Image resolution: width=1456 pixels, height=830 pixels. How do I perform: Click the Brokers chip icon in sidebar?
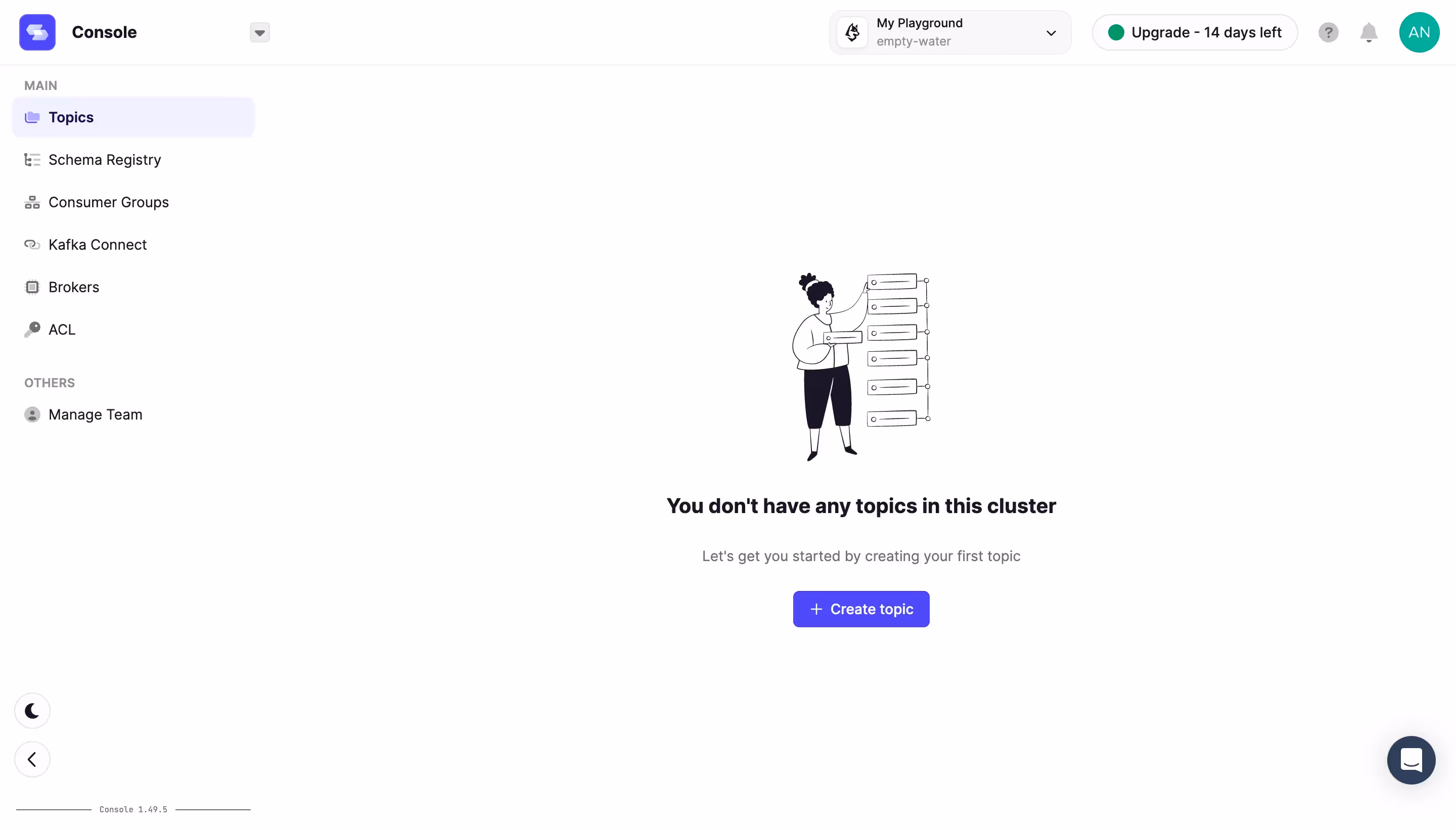(32, 287)
